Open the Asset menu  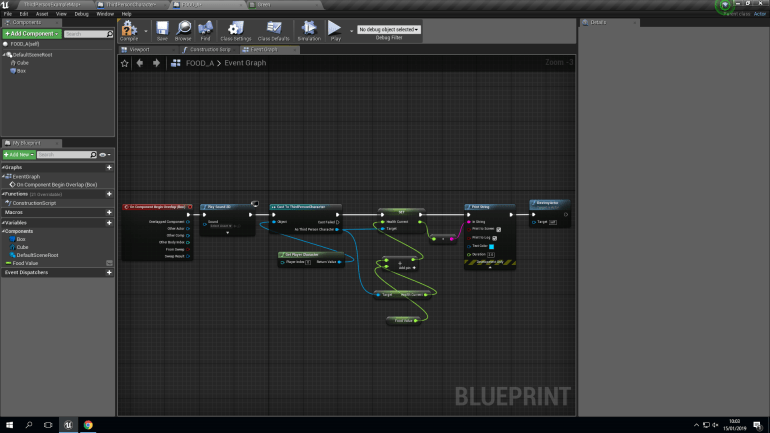pos(42,14)
